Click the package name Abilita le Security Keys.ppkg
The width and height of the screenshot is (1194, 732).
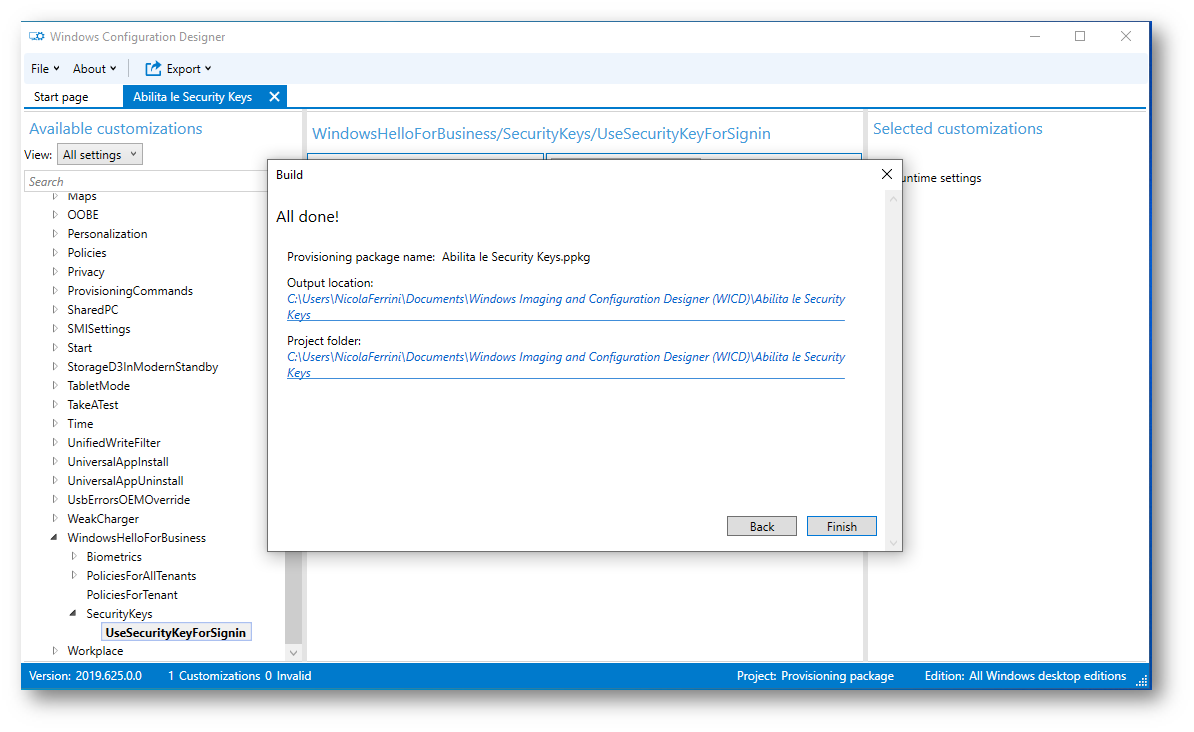pyautogui.click(x=516, y=257)
